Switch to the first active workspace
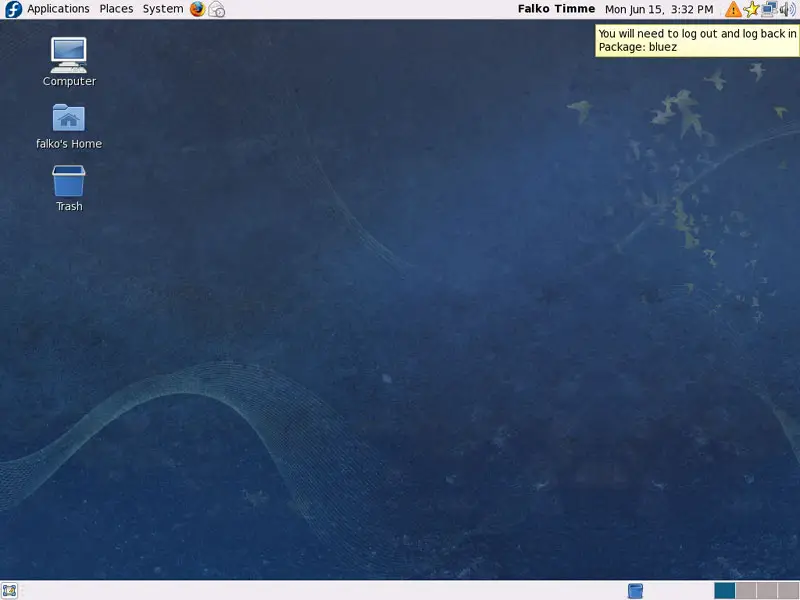 pyautogui.click(x=724, y=591)
